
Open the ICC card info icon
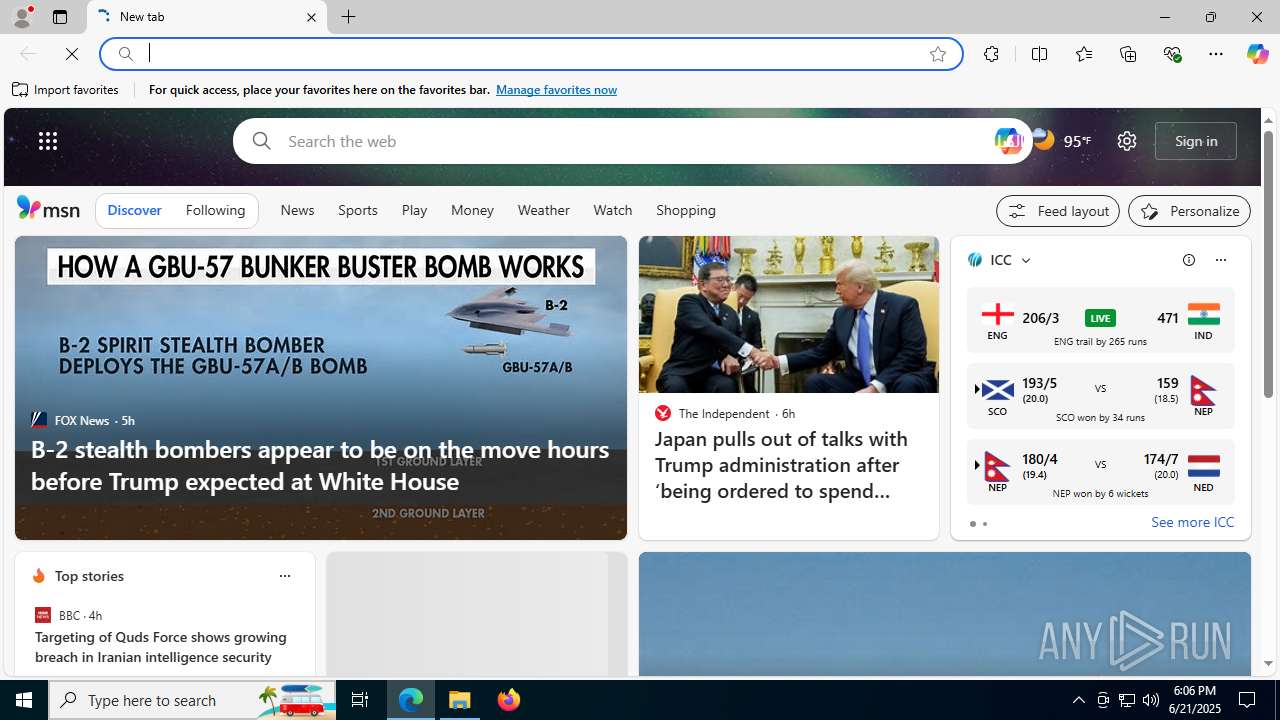click(1188, 260)
